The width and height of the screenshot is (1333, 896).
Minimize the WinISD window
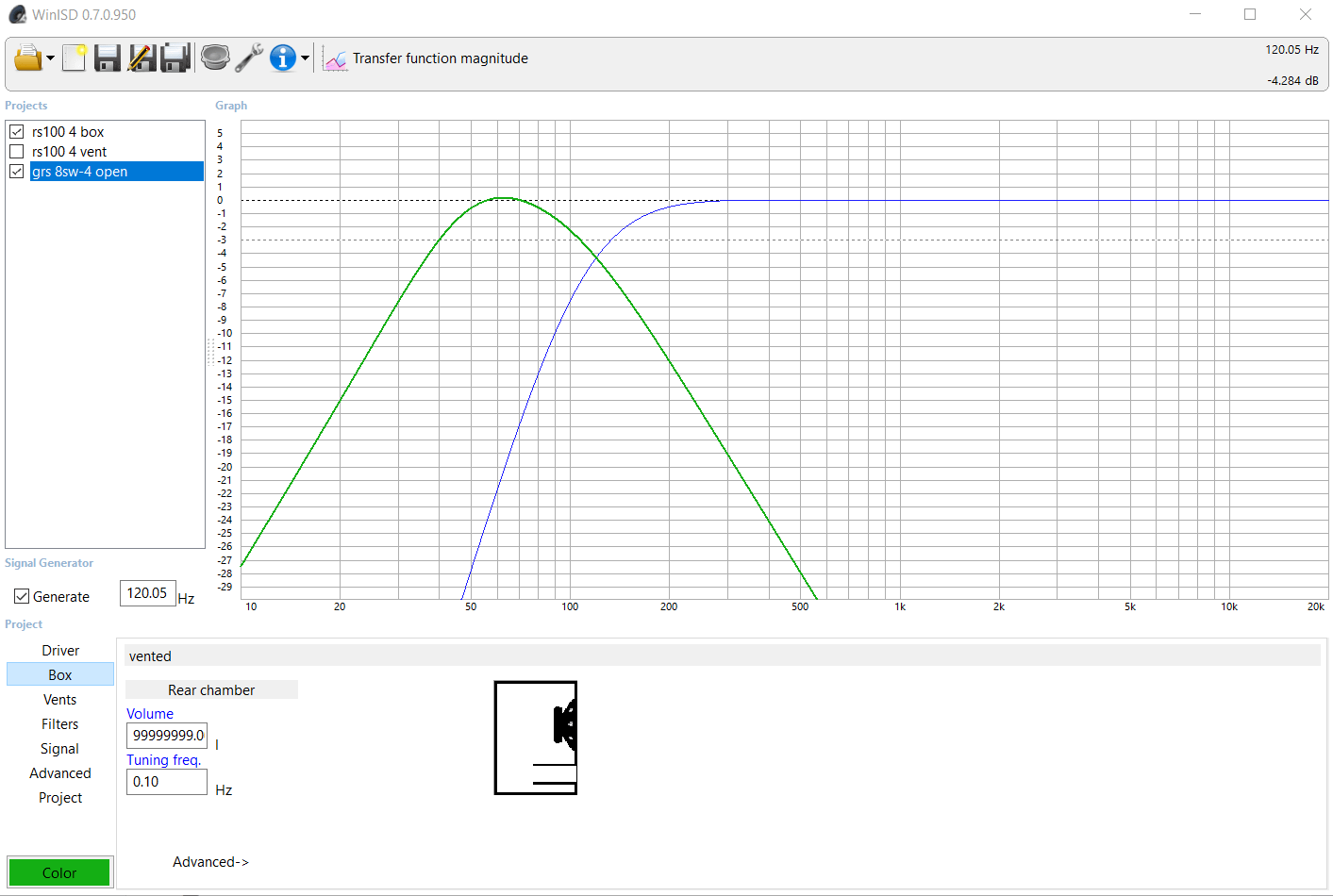tap(1195, 14)
